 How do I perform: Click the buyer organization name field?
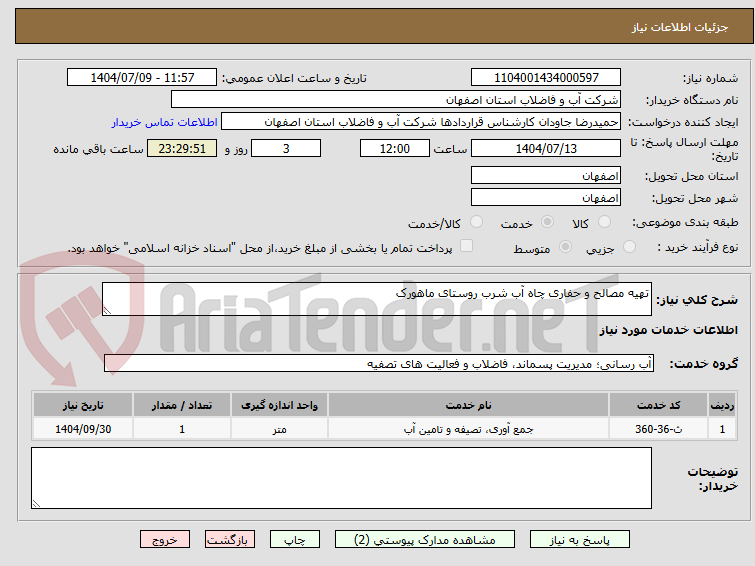point(396,100)
